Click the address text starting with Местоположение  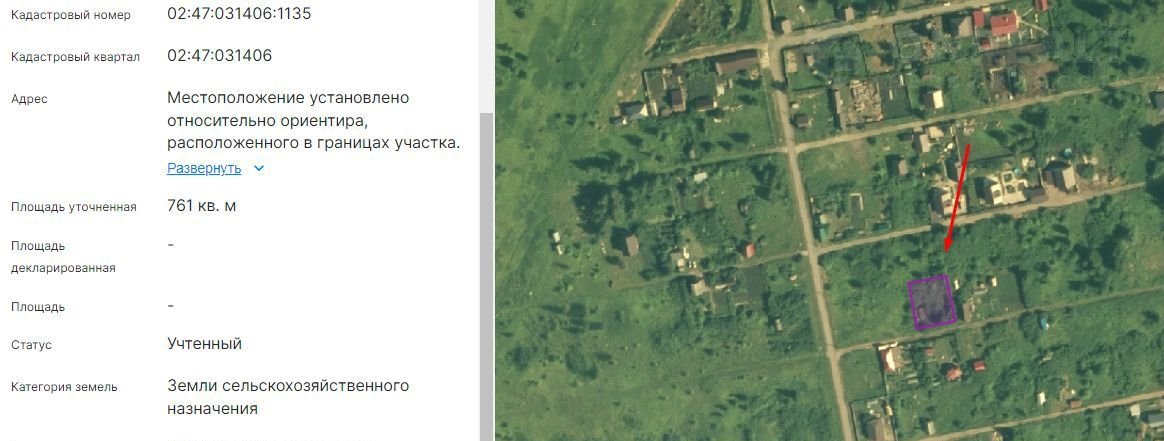(x=314, y=121)
